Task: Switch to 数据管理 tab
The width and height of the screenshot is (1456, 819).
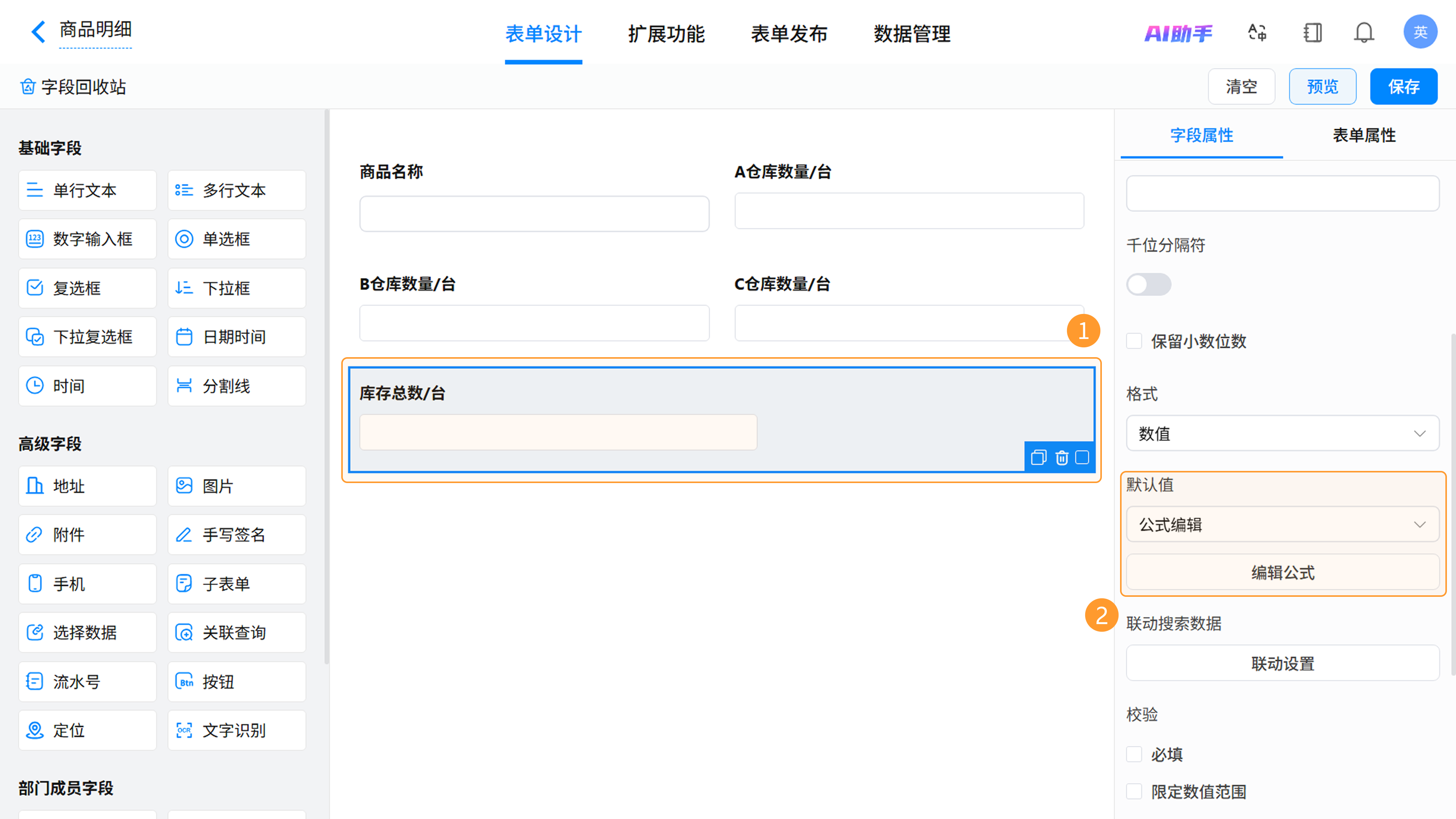Action: coord(912,34)
